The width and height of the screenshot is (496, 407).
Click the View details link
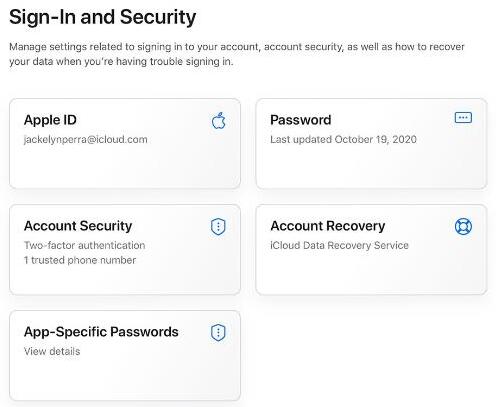point(52,351)
